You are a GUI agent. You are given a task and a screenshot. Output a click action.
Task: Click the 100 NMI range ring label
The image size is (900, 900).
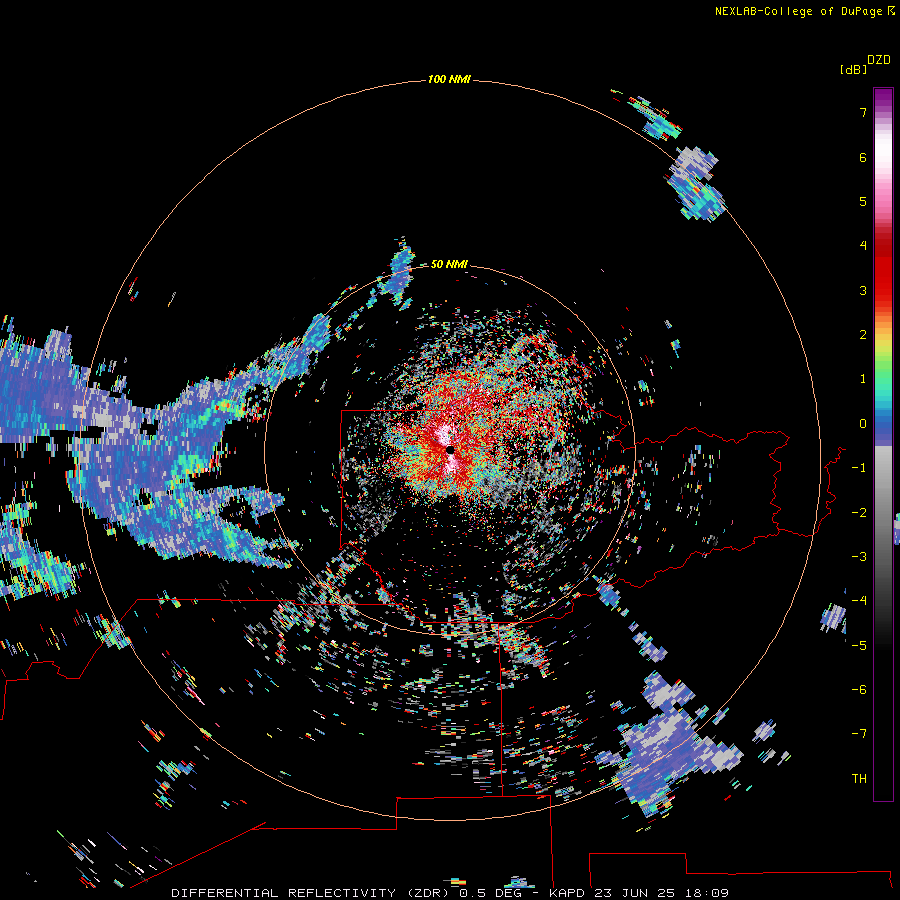click(x=449, y=79)
